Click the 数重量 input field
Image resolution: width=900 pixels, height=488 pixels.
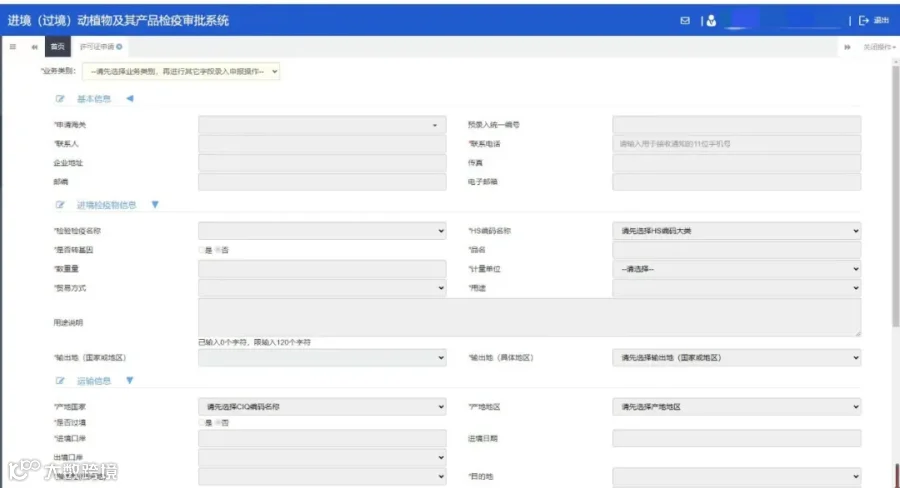pos(322,269)
